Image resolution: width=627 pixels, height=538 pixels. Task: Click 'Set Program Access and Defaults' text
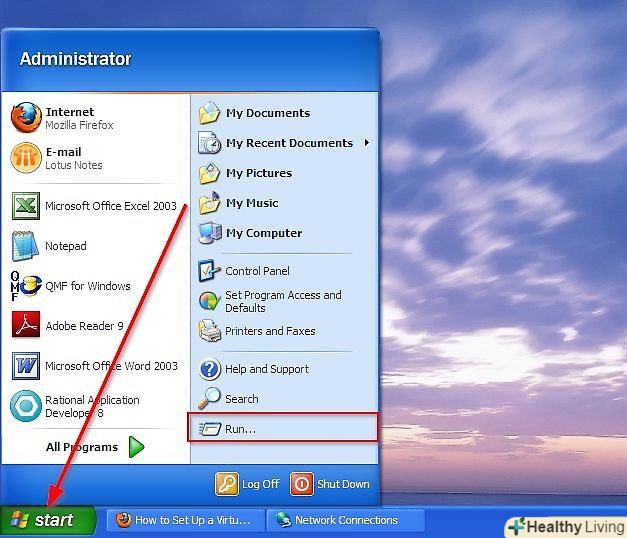tap(283, 301)
